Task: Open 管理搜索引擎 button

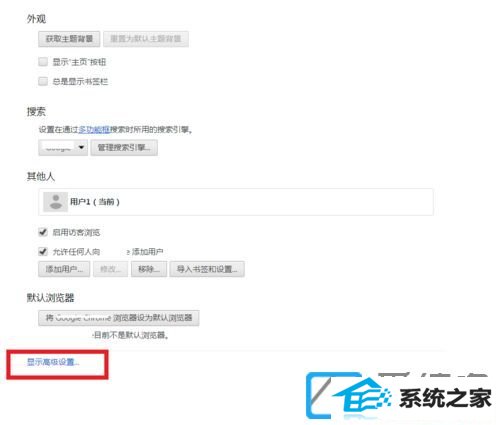Action: (x=124, y=148)
